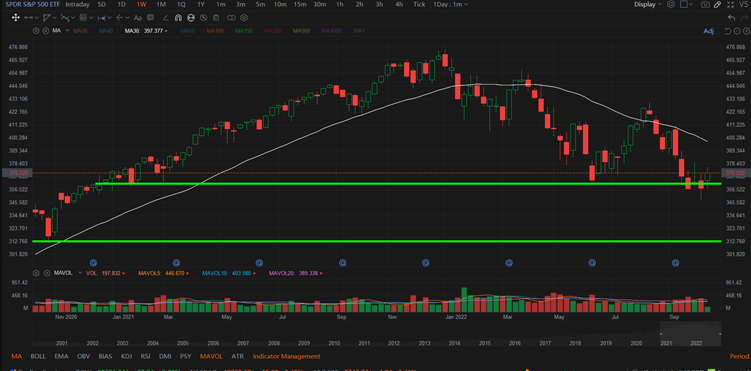
Task: Select the measure range tool
Action: coord(102,18)
